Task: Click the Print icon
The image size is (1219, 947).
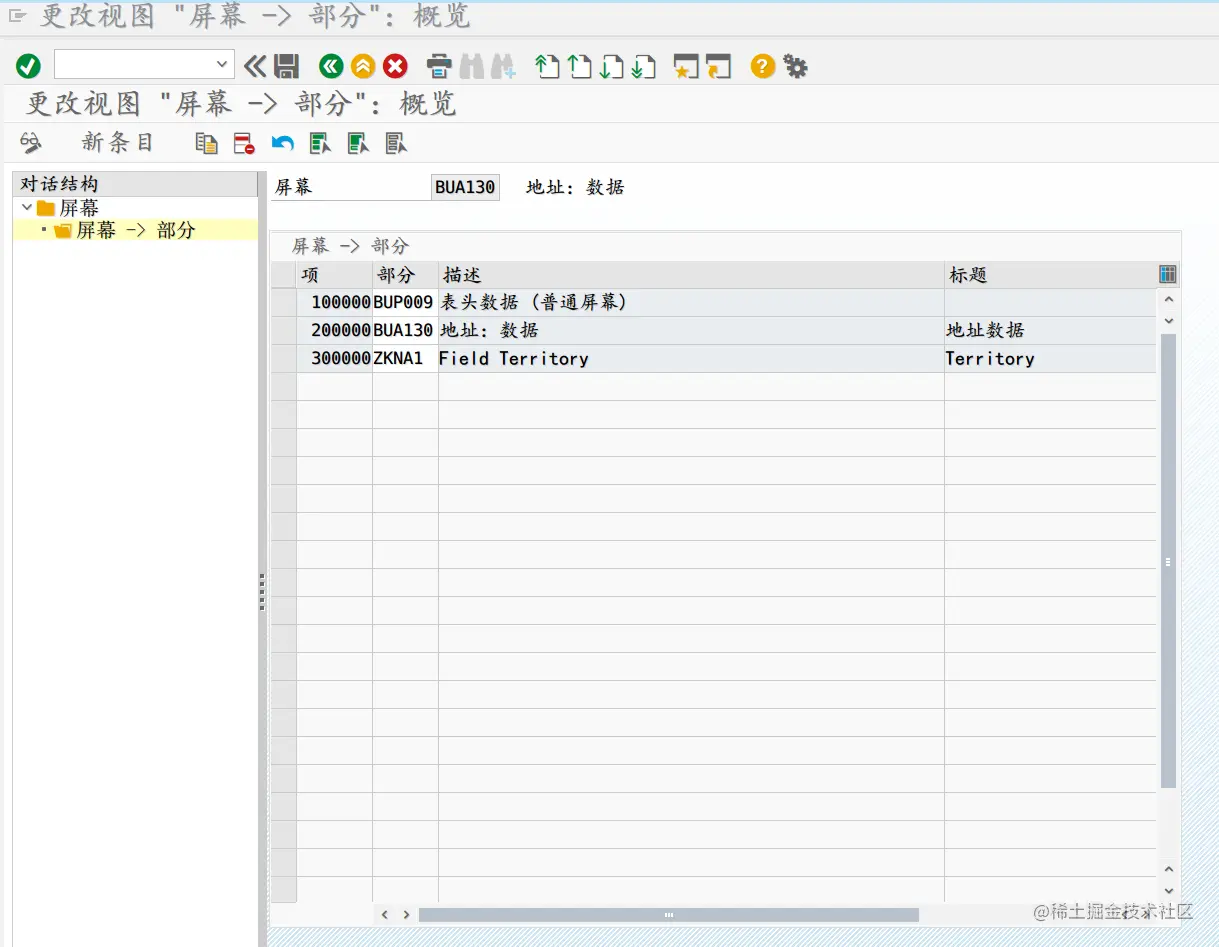Action: (x=439, y=67)
